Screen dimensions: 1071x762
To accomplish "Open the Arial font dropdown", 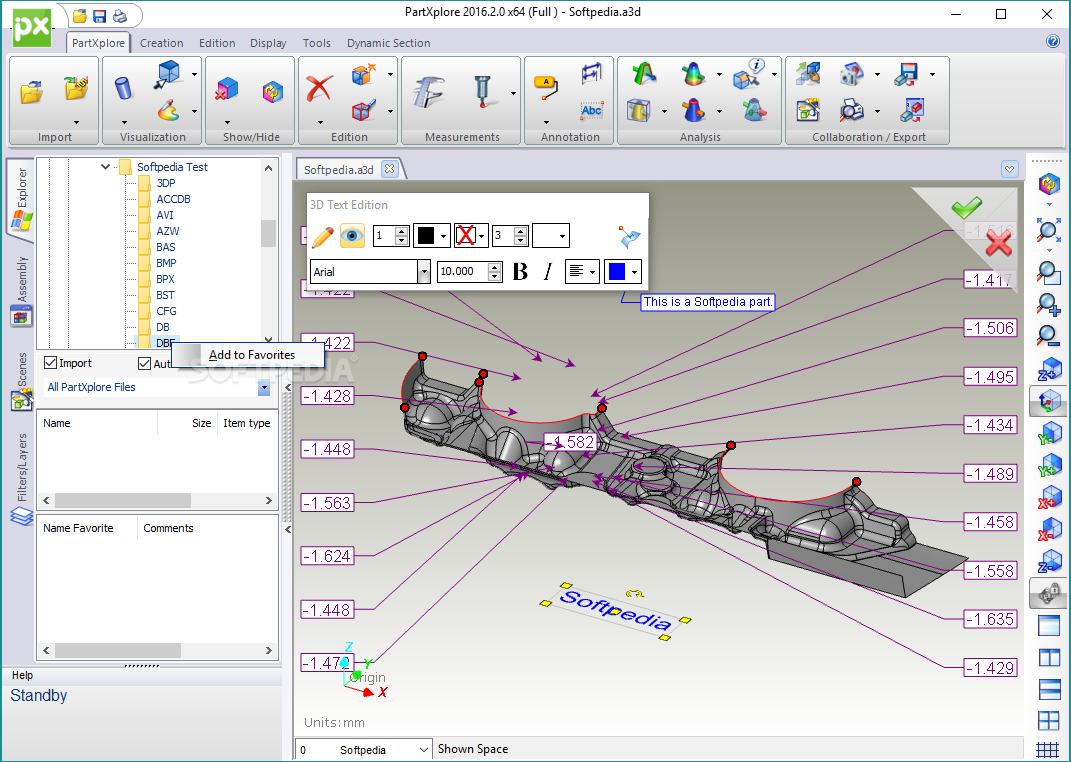I will [x=423, y=272].
